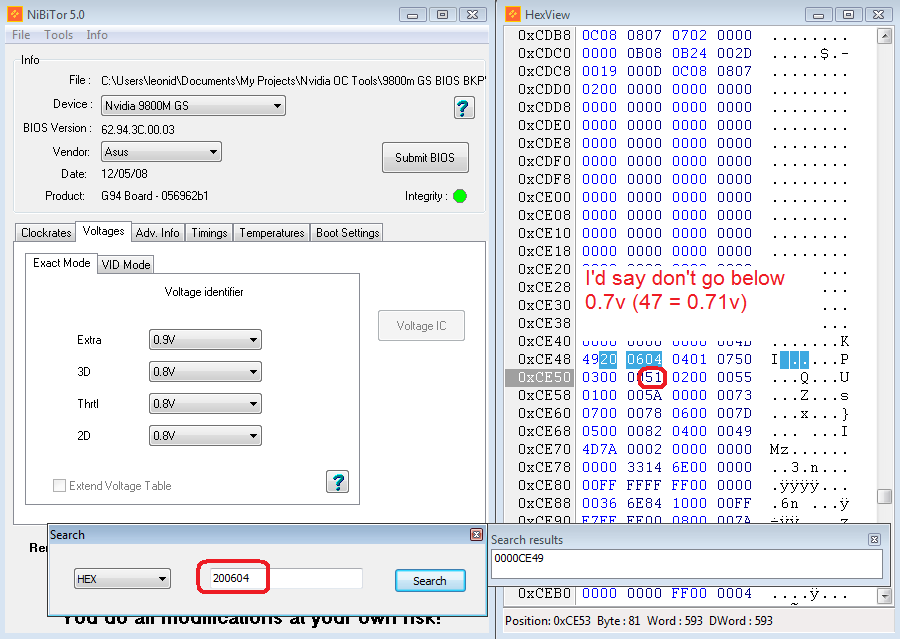Click hex value 0200 in row 0xCDD0
This screenshot has width=900, height=639.
[599, 90]
